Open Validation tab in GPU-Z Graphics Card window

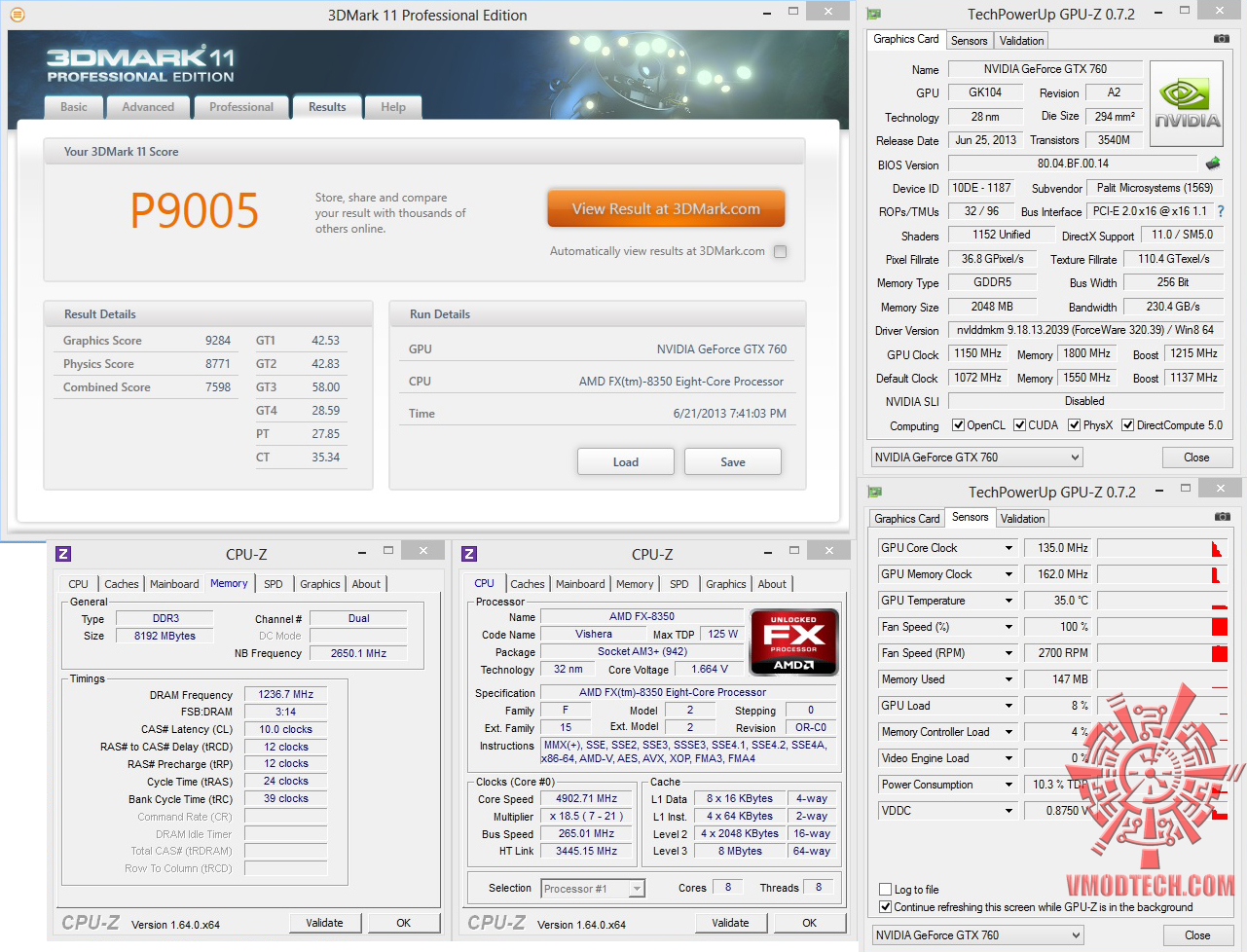(x=1021, y=41)
